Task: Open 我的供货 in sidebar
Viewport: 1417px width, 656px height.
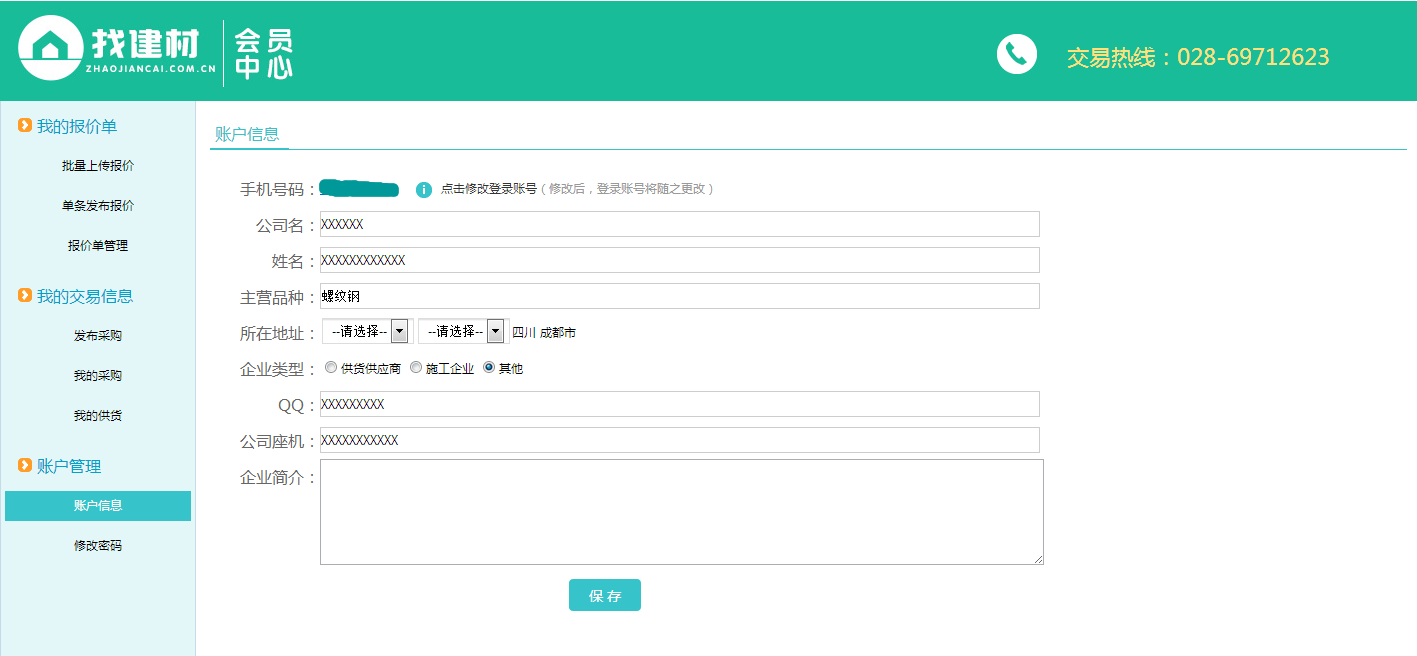Action: click(x=98, y=416)
